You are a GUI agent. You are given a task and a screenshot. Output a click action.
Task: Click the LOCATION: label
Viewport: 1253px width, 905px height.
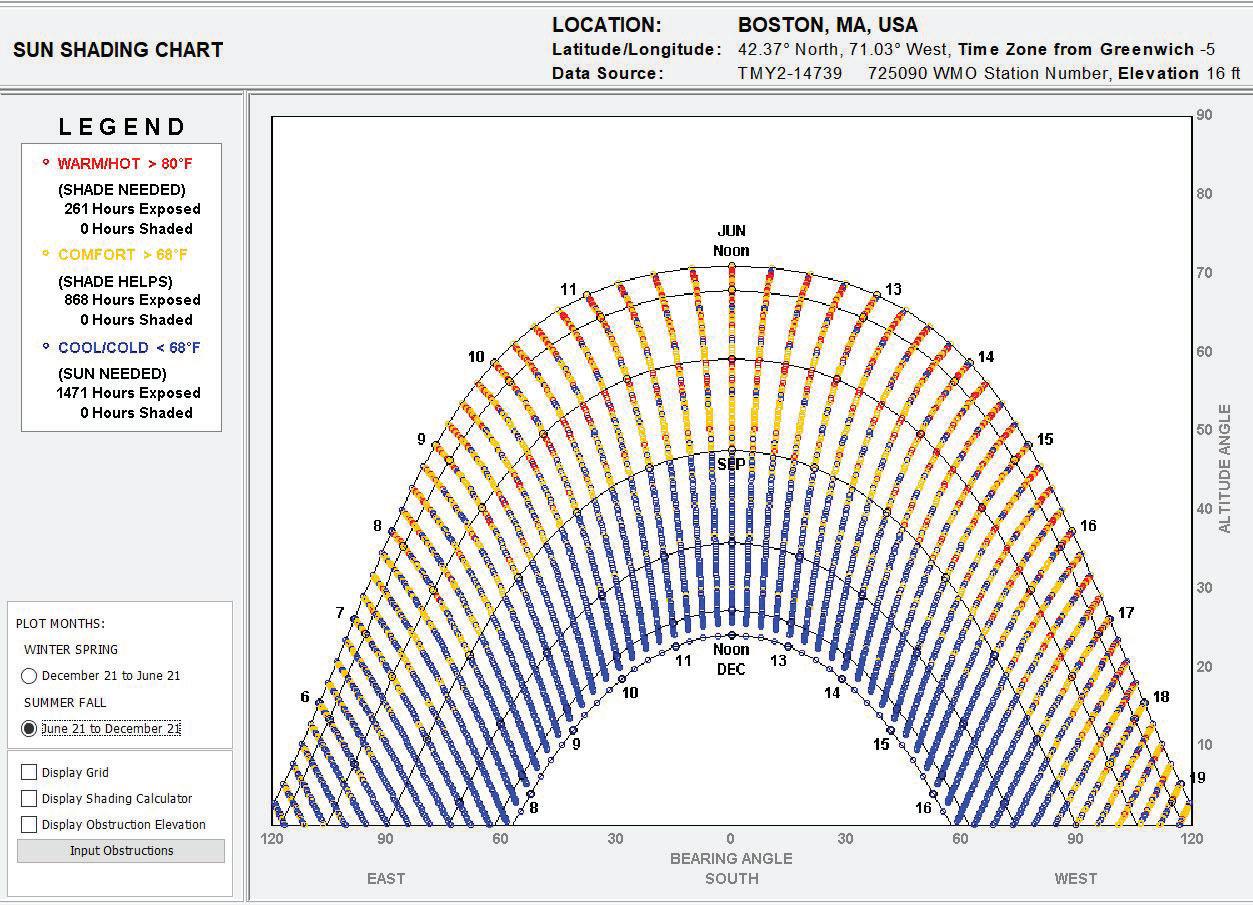(607, 25)
